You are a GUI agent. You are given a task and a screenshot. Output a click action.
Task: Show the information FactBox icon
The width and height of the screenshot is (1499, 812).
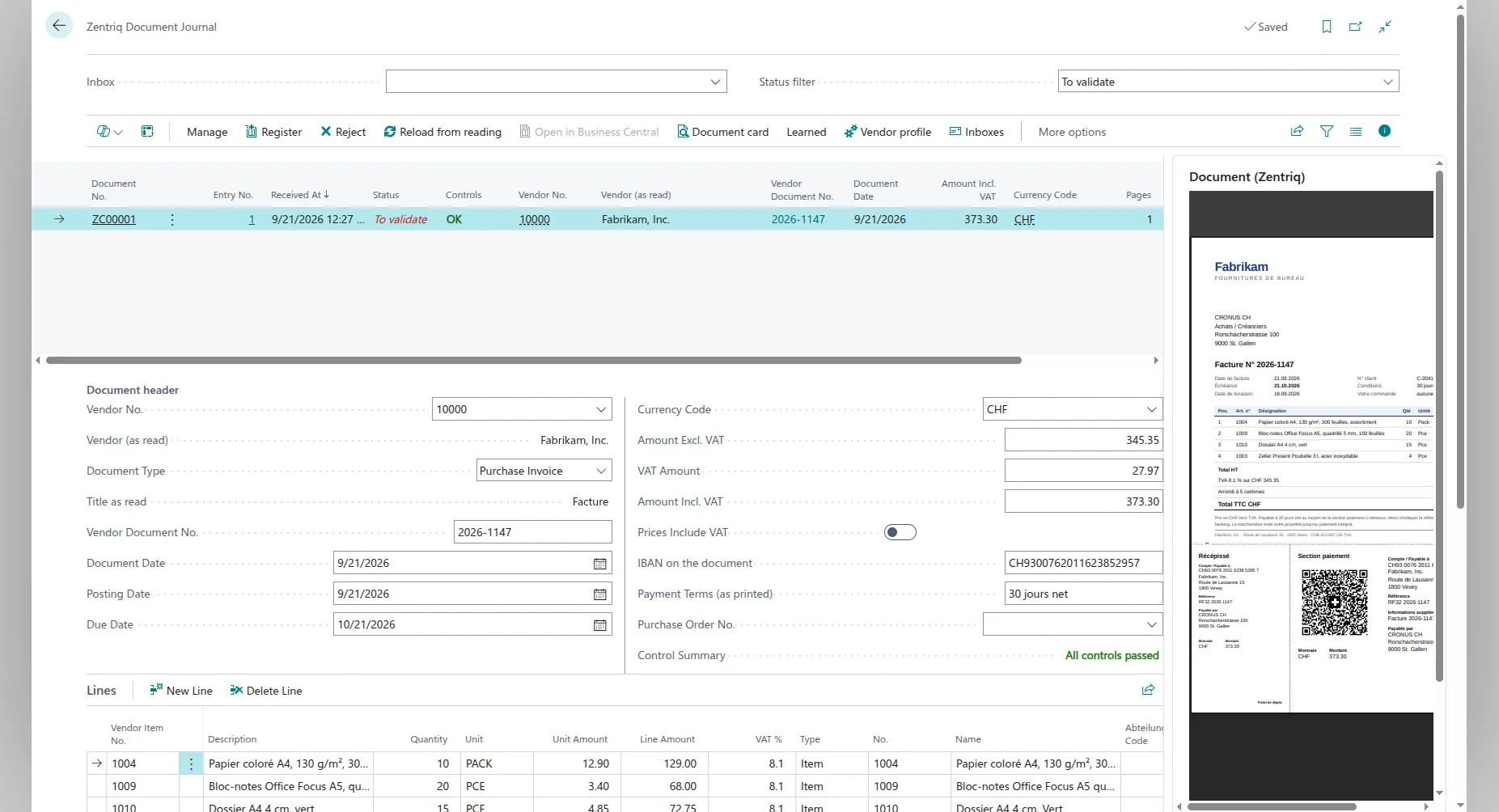[x=1385, y=131]
